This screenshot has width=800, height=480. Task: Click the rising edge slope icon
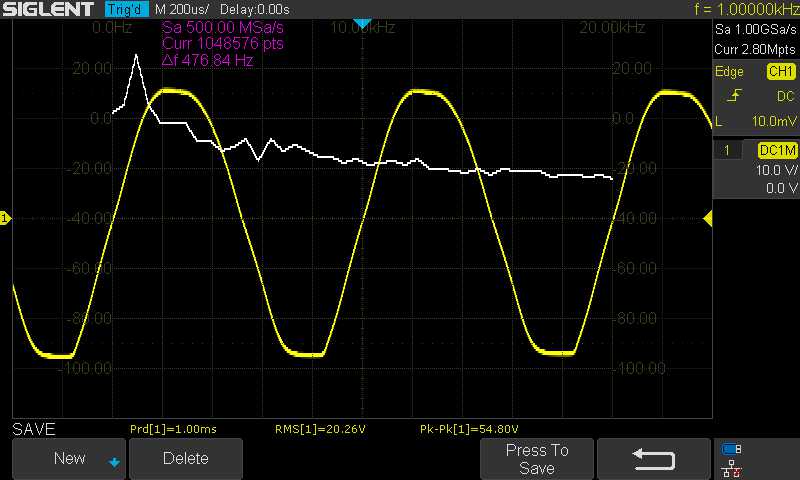pos(735,96)
